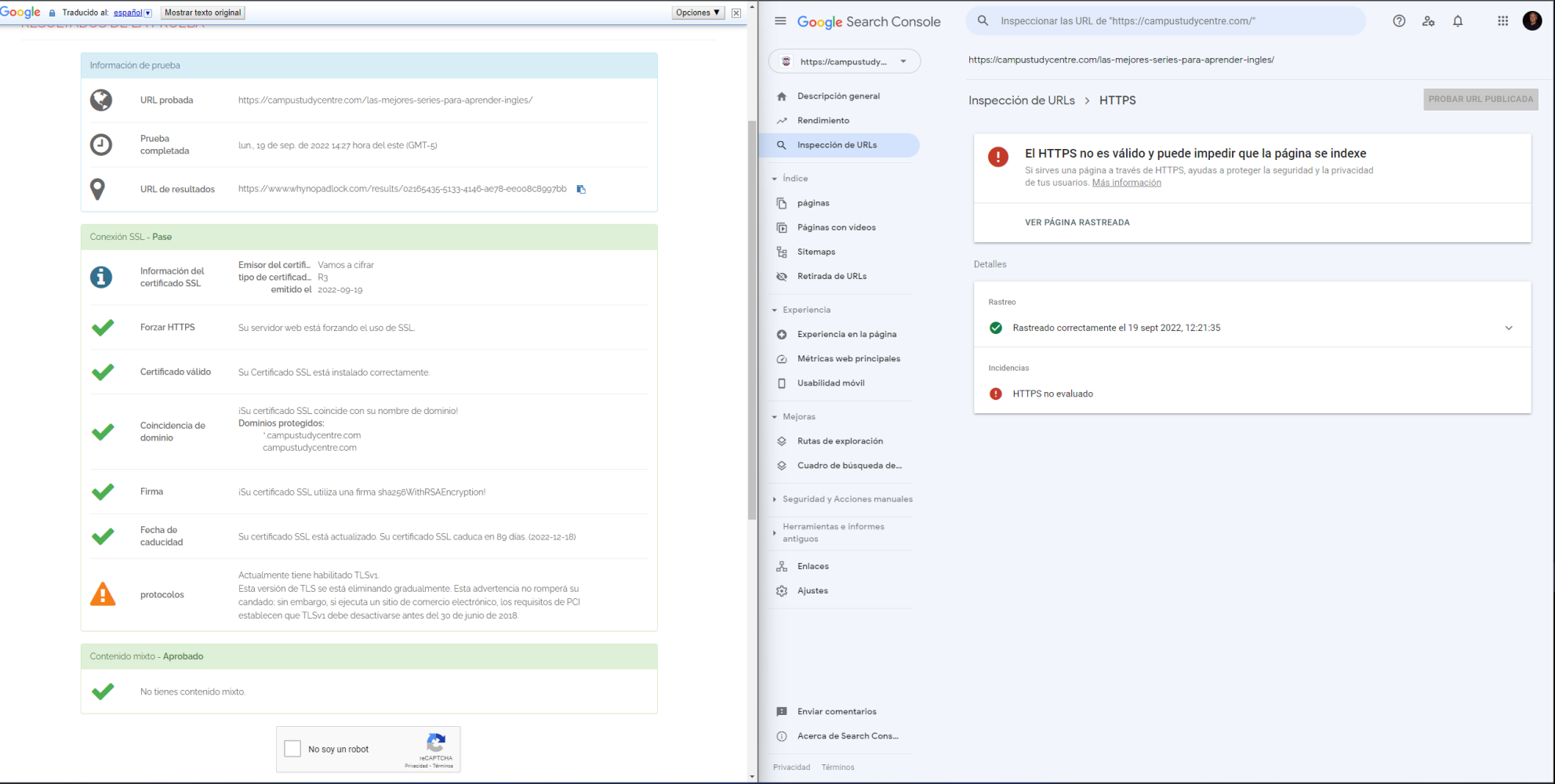
Task: Click the Rutas de exploración layers icon
Action: [782, 441]
